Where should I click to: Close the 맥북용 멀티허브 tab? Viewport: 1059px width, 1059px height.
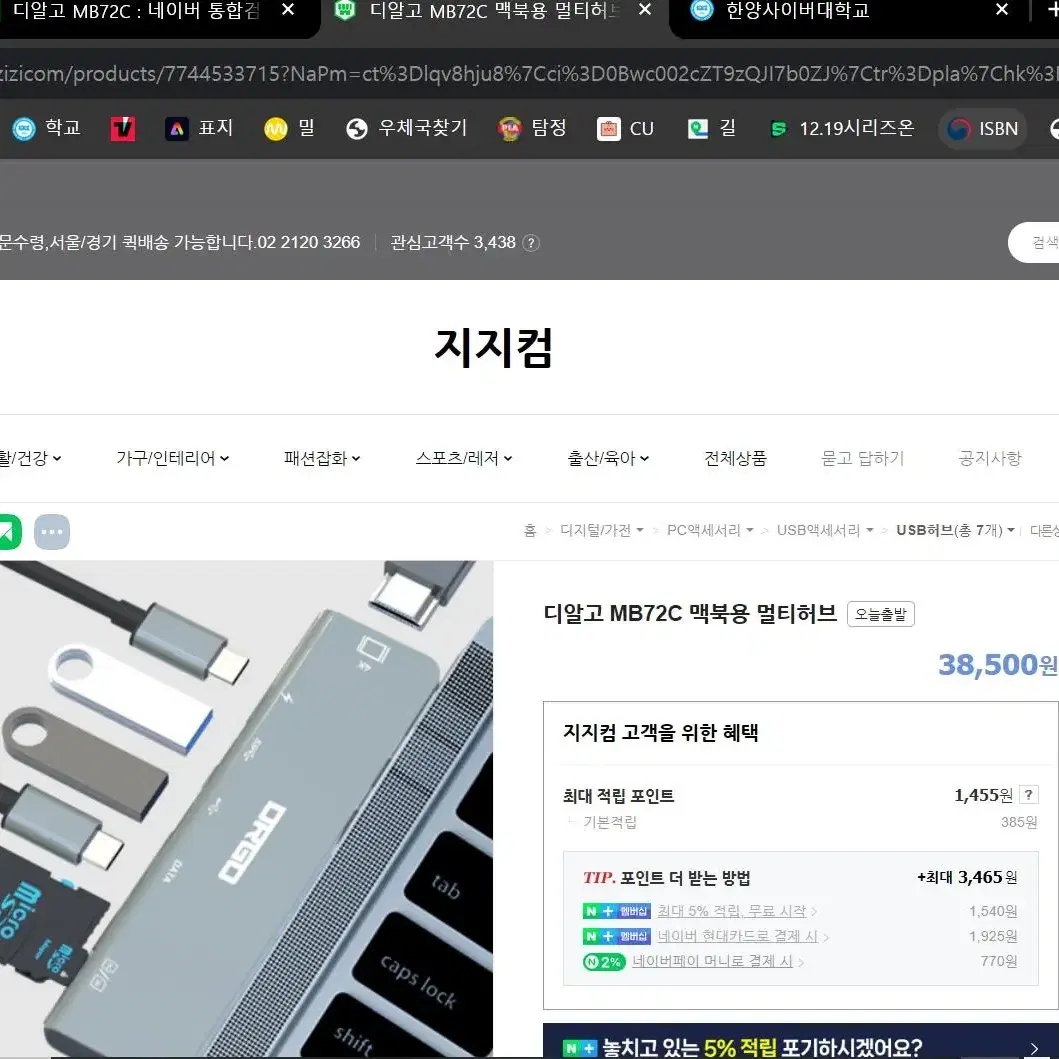pyautogui.click(x=645, y=9)
